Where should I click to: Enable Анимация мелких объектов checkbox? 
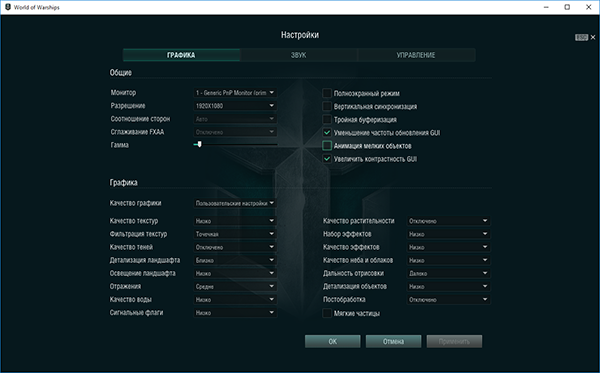pos(327,145)
